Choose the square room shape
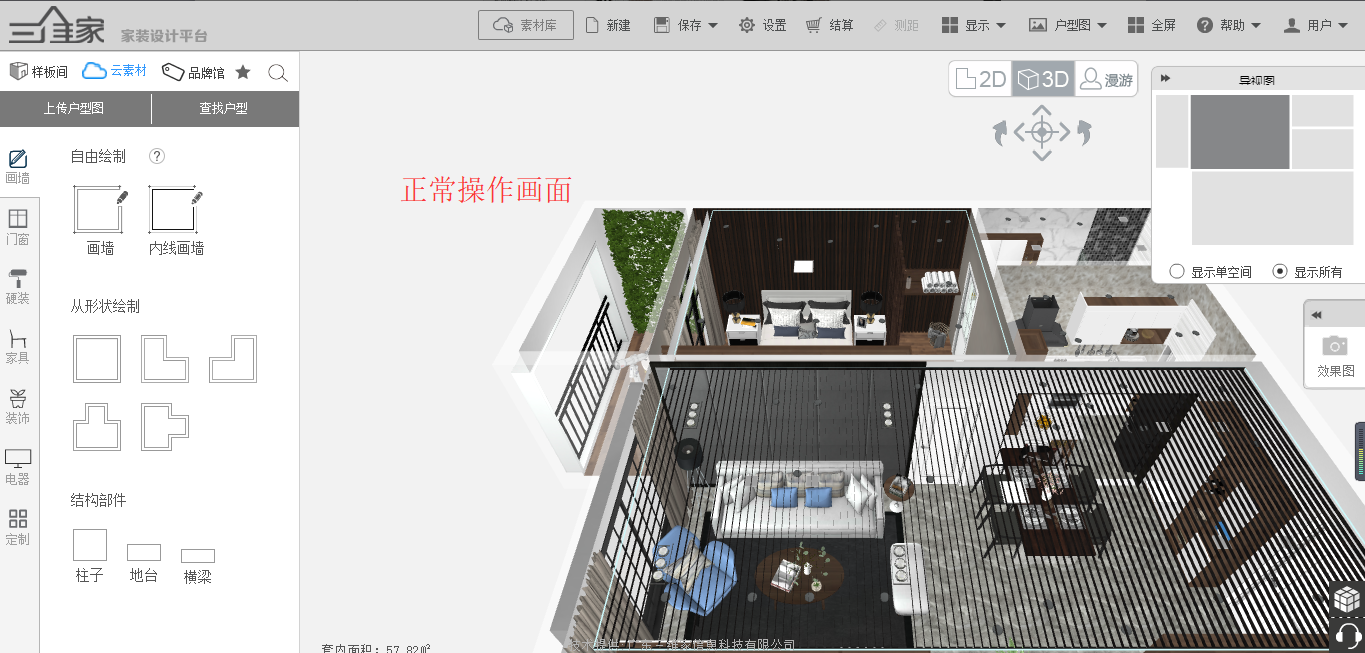 tap(97, 359)
